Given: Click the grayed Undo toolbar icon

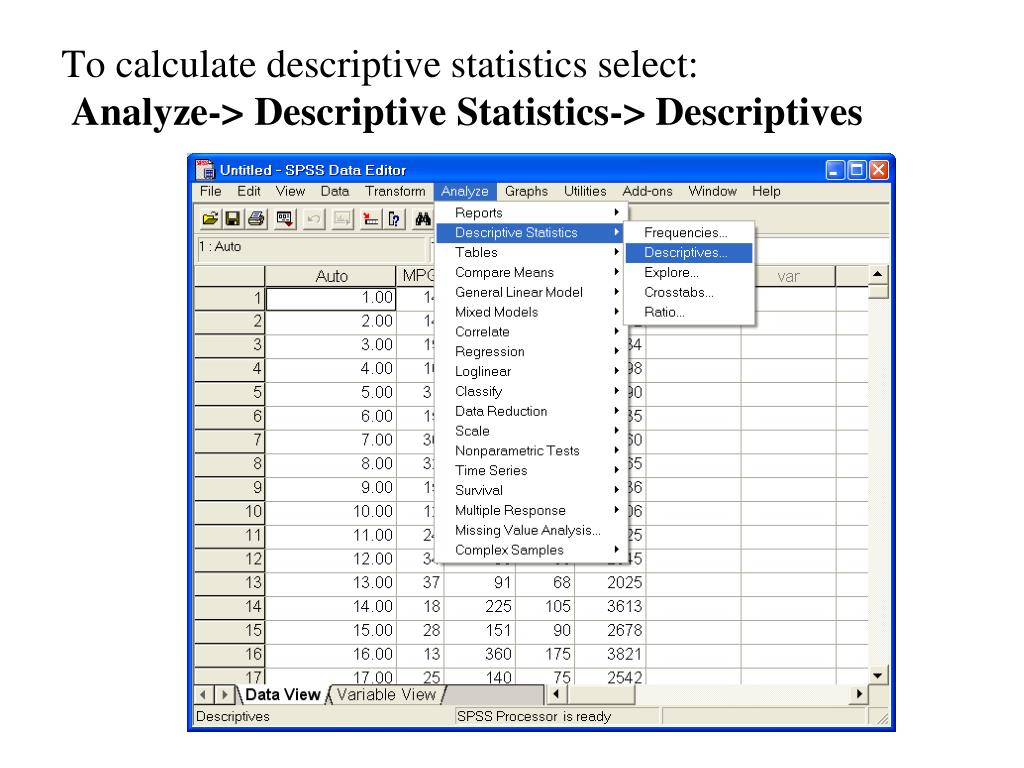Looking at the screenshot, I should (313, 219).
